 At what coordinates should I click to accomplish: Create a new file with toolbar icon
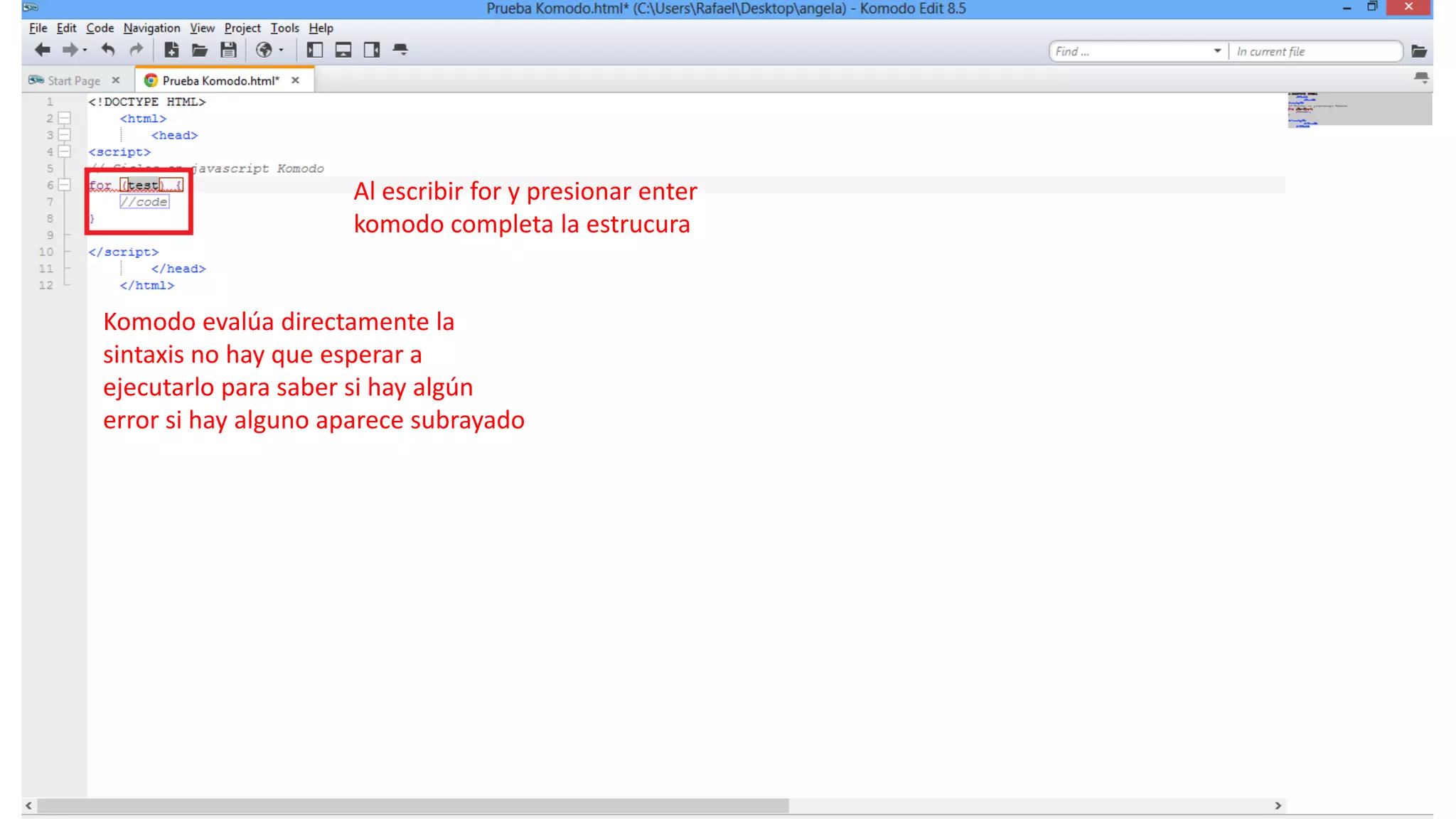(171, 50)
